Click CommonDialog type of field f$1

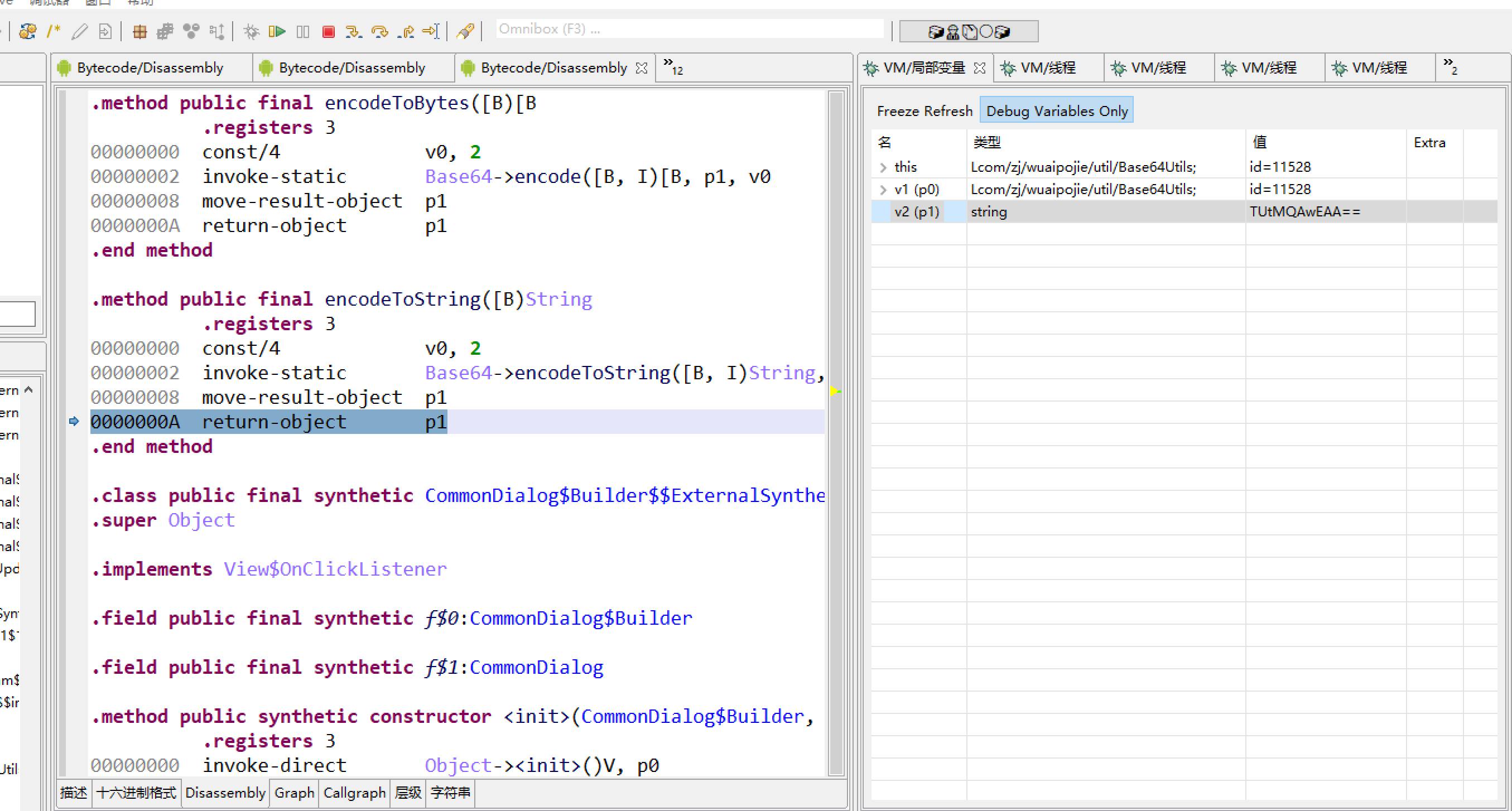(536, 667)
